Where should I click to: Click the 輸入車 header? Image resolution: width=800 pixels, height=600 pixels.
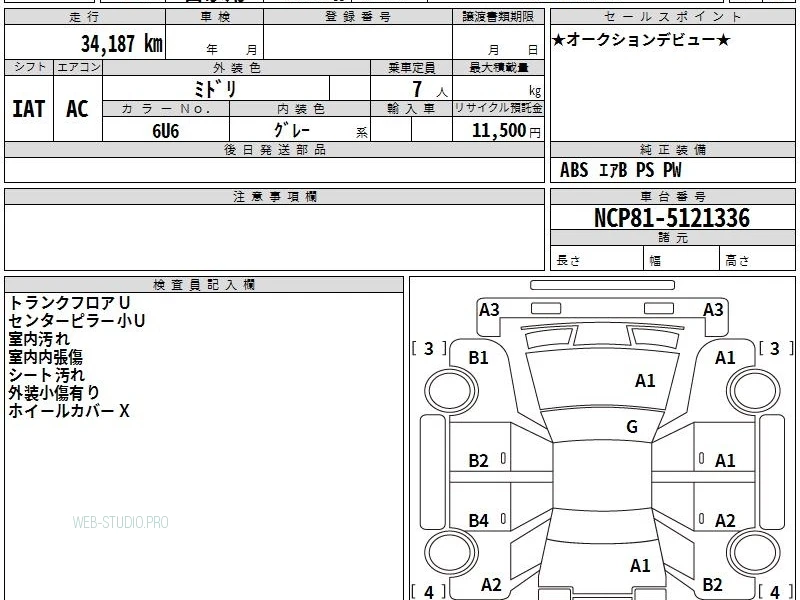411,109
